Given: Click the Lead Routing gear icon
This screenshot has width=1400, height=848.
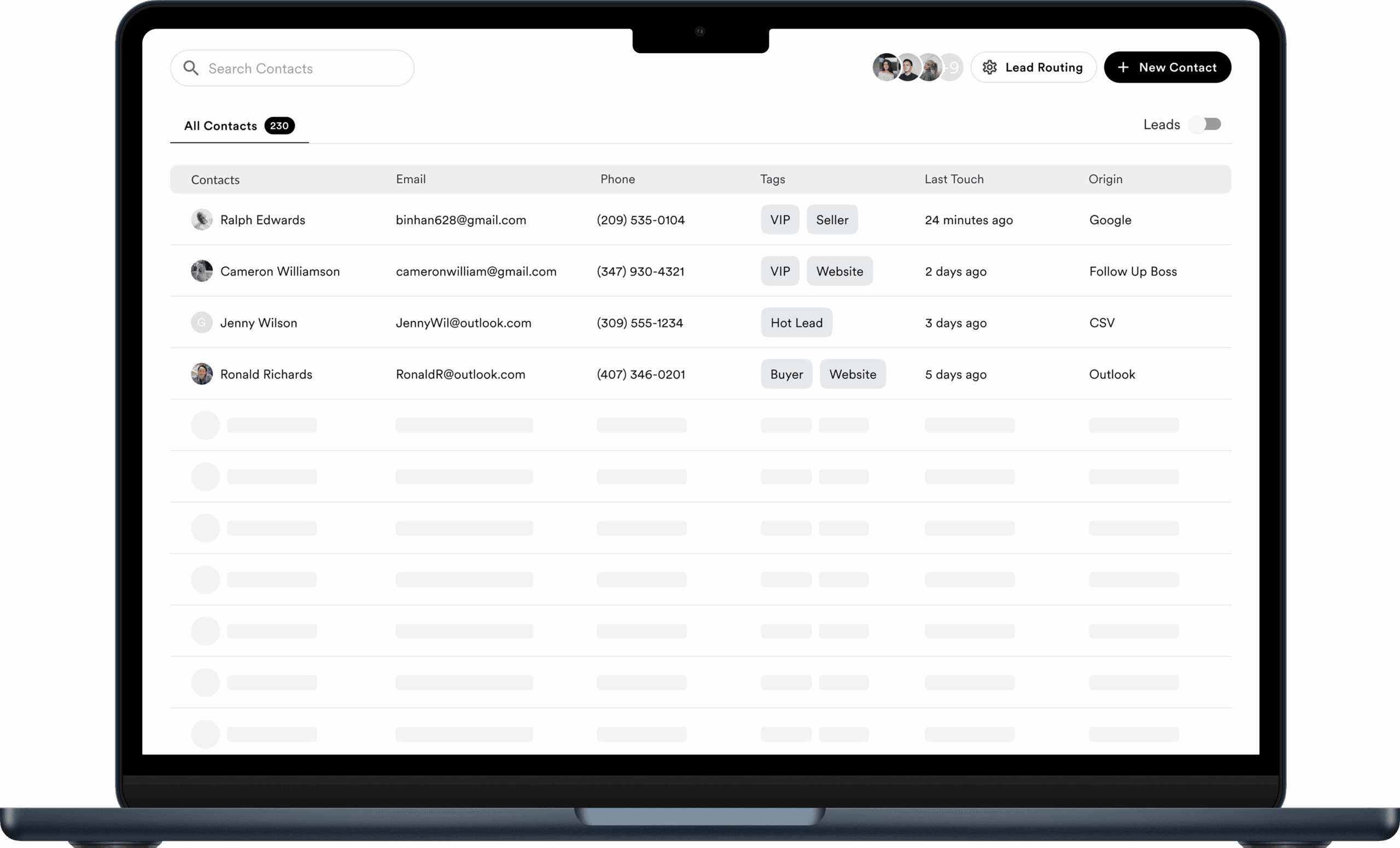Looking at the screenshot, I should pos(989,67).
